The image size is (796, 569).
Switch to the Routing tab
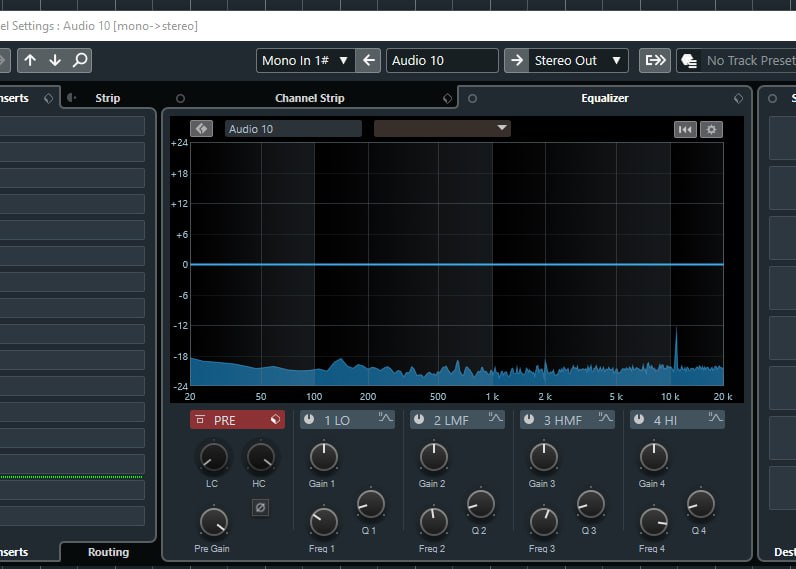pyautogui.click(x=108, y=552)
